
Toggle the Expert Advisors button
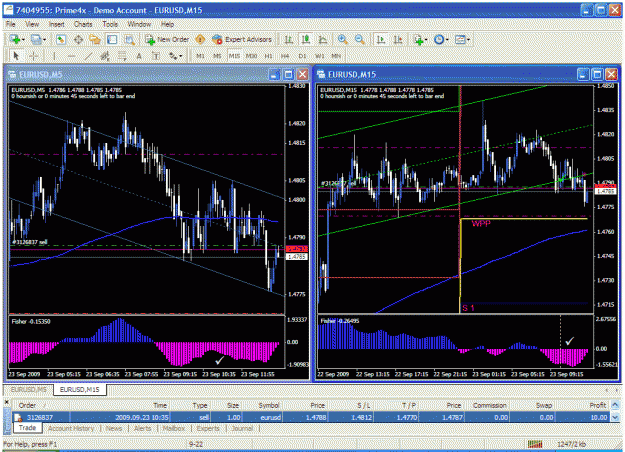coord(242,39)
